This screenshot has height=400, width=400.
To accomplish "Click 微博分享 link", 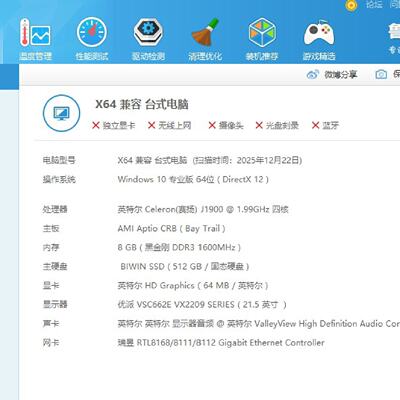I will tap(340, 74).
